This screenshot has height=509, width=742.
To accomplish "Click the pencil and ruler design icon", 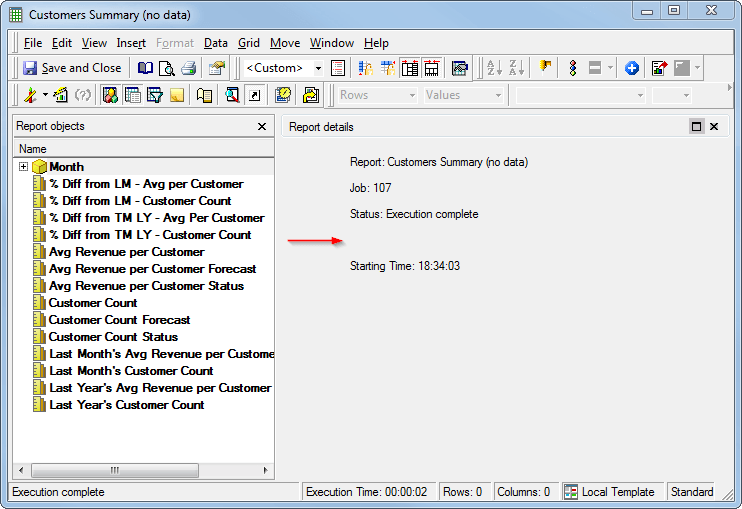I will (31, 95).
